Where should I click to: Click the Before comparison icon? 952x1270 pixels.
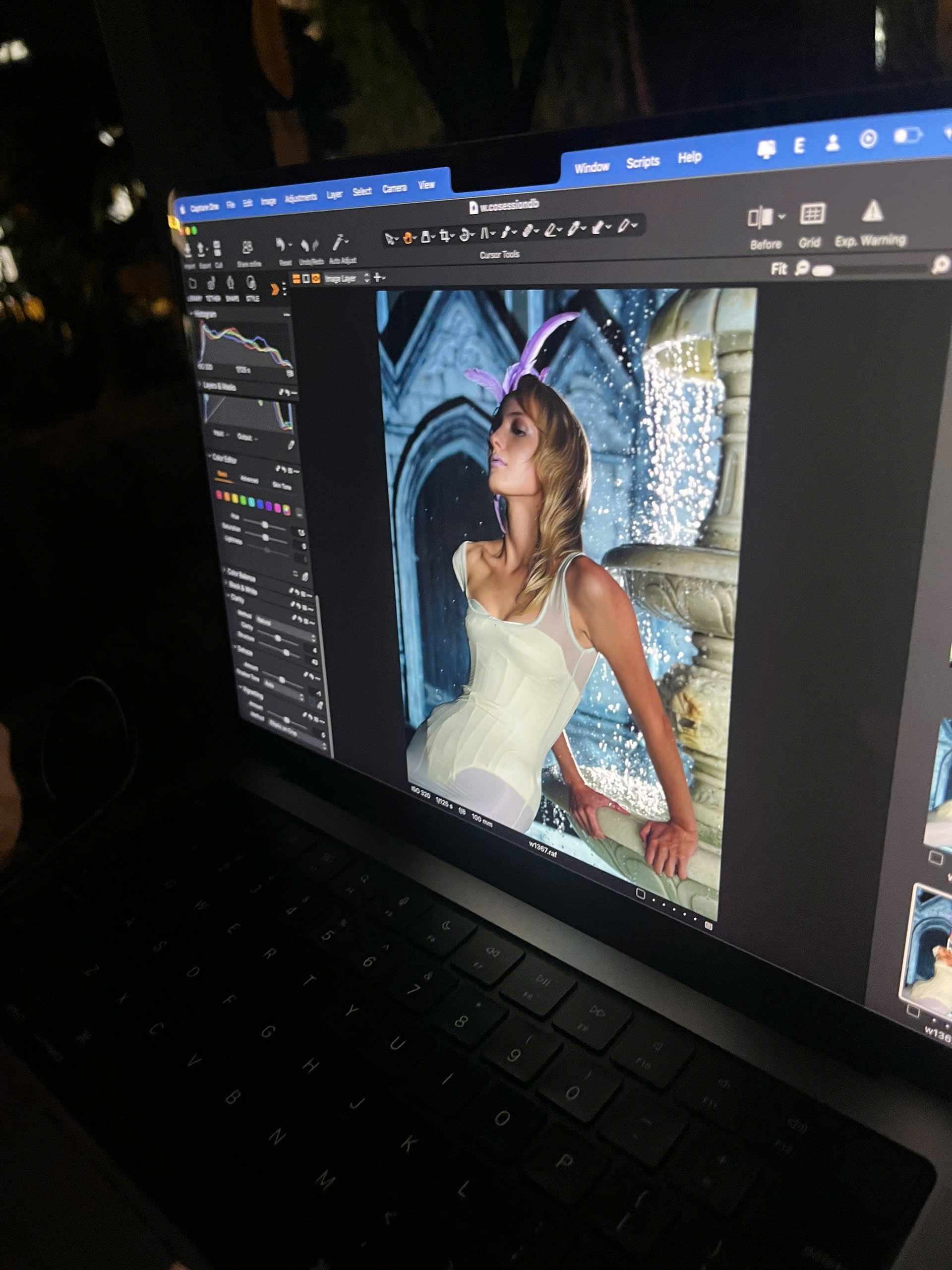point(760,217)
